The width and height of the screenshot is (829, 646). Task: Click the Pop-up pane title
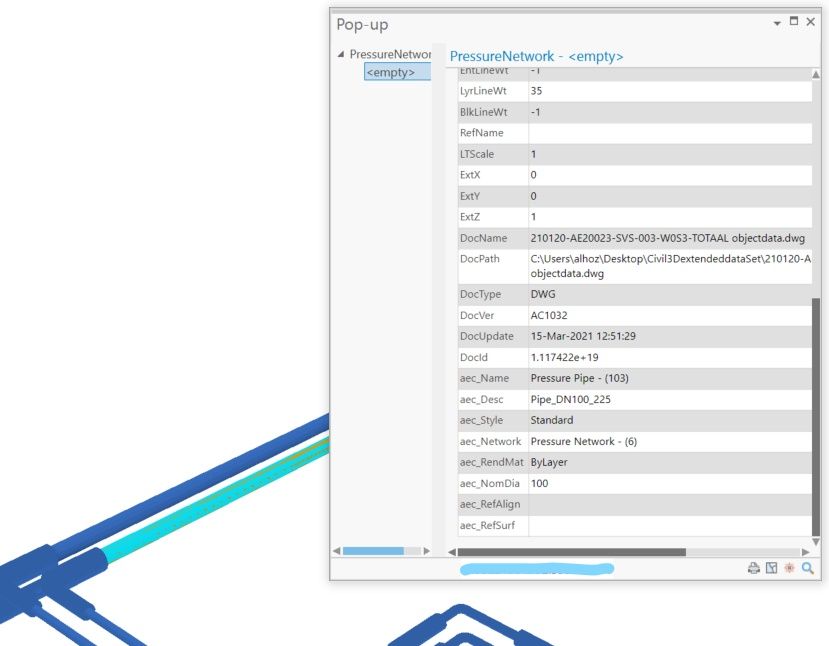(362, 25)
